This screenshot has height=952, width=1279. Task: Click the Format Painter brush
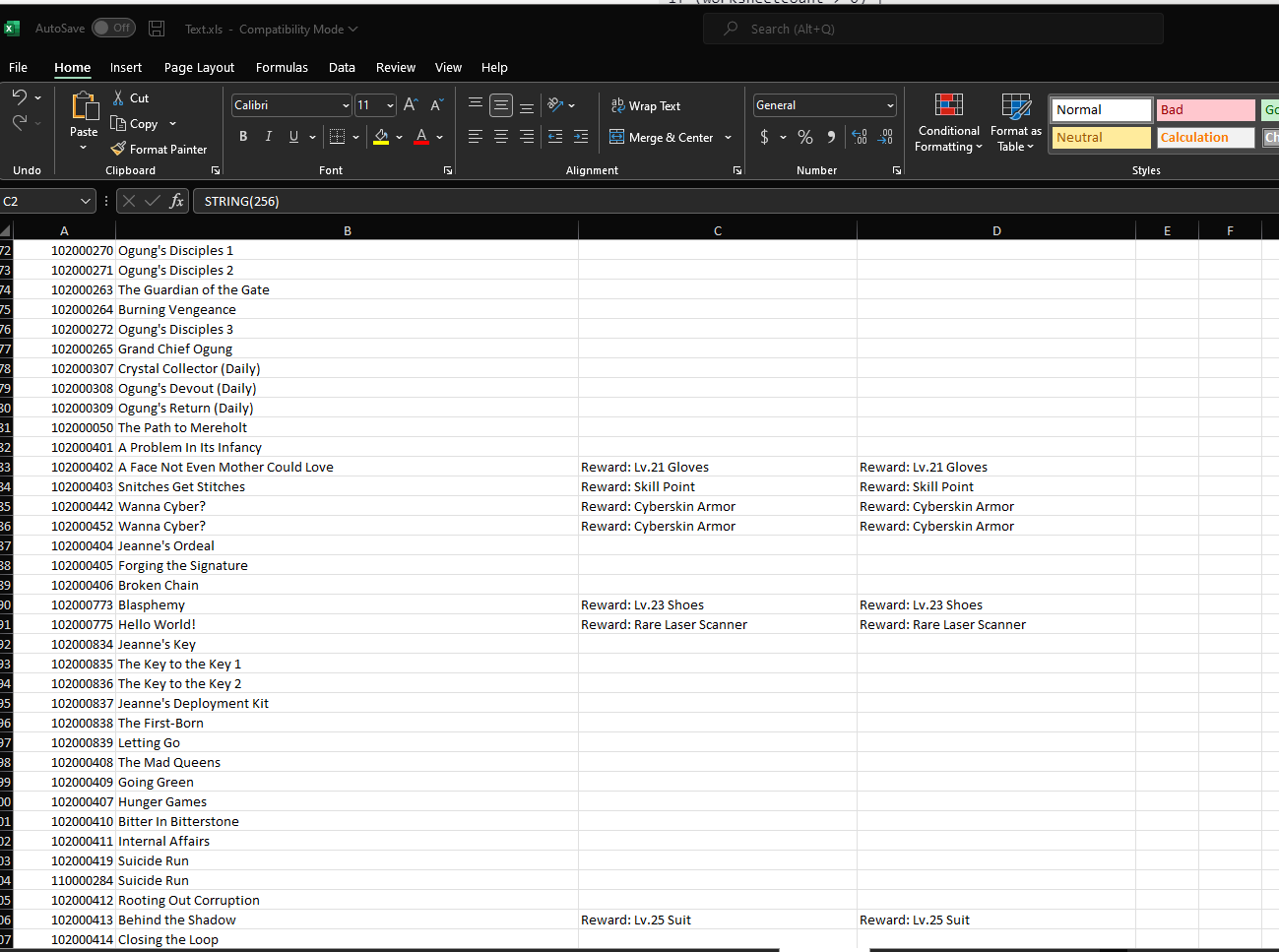(x=118, y=149)
